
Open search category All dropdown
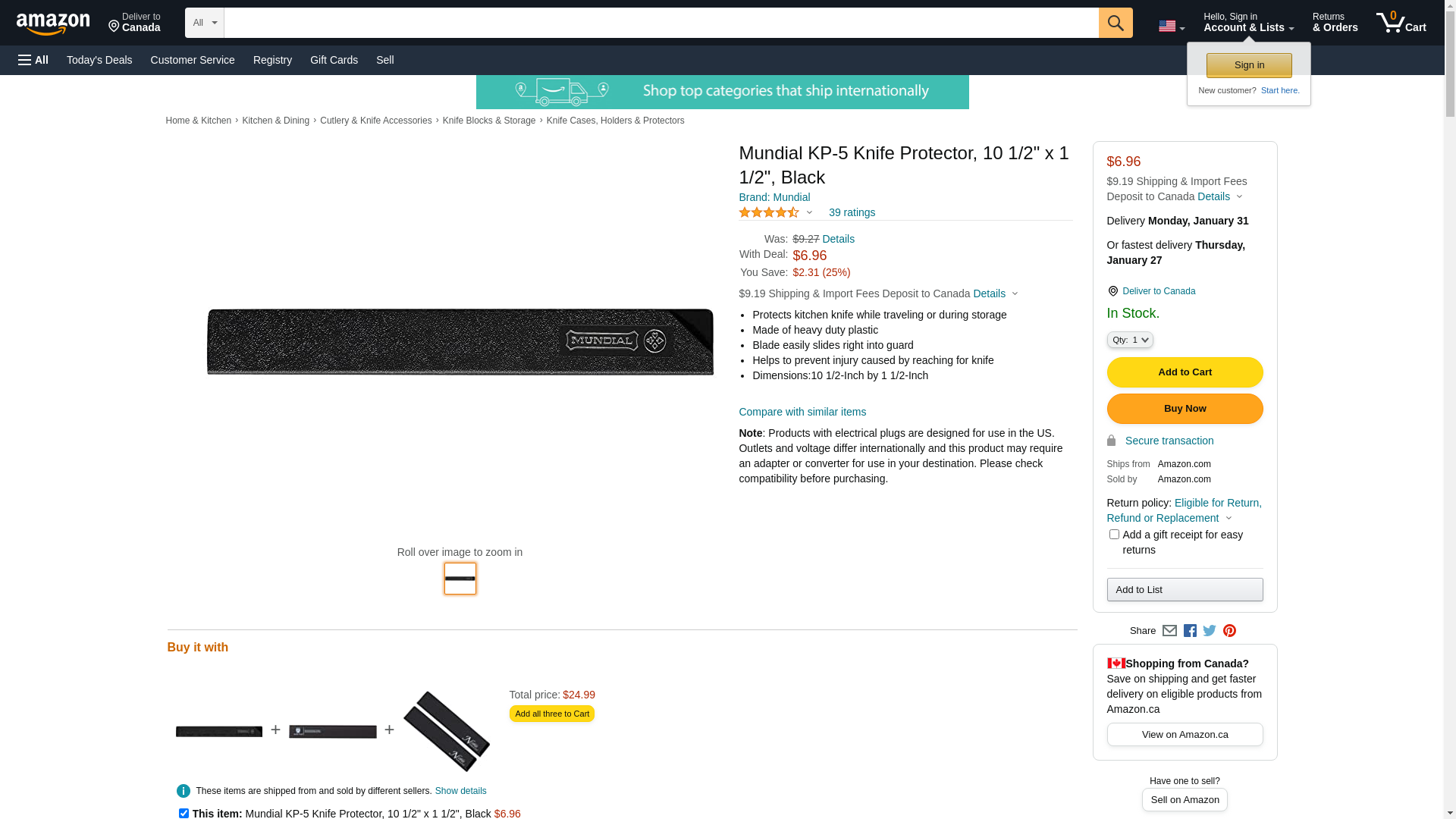point(205,23)
